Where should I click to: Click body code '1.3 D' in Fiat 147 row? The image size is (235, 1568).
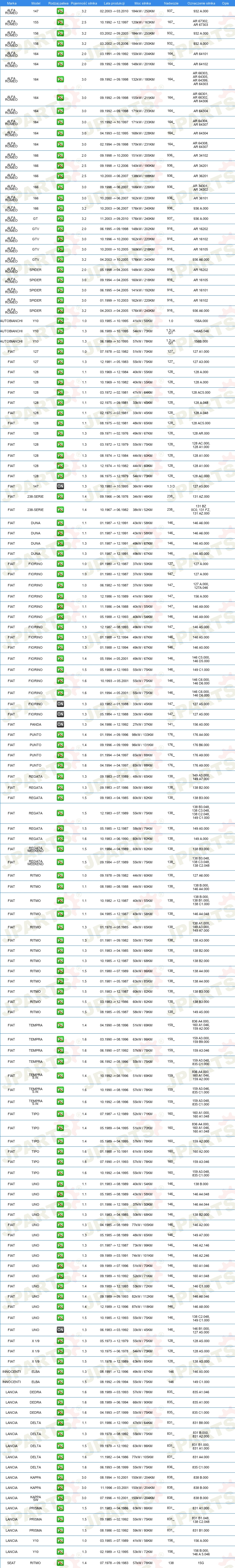171,486
